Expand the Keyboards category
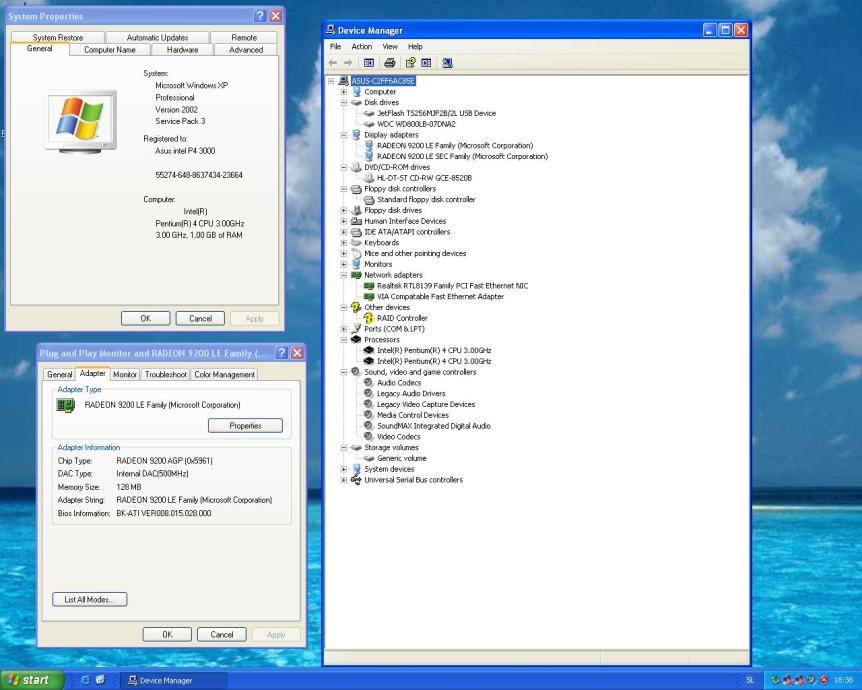This screenshot has width=862, height=690. coord(345,242)
